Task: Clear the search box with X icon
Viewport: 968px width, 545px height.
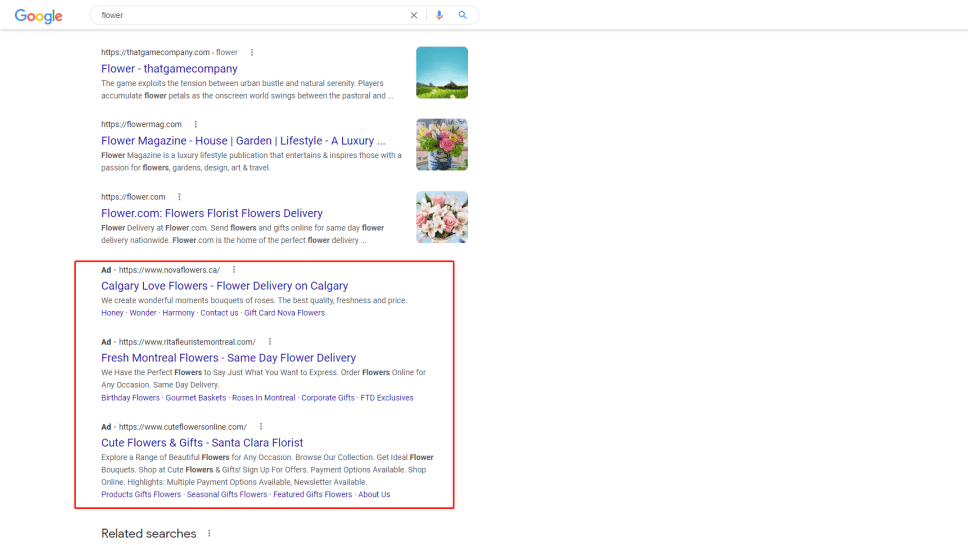Action: (414, 15)
